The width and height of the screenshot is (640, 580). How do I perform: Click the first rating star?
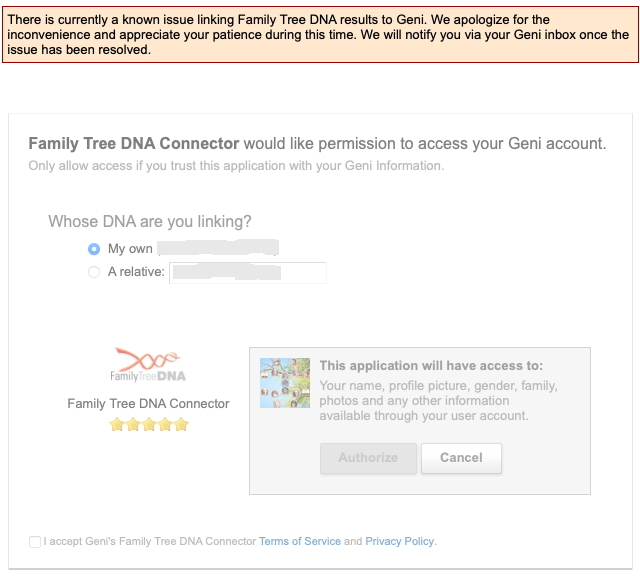[116, 424]
